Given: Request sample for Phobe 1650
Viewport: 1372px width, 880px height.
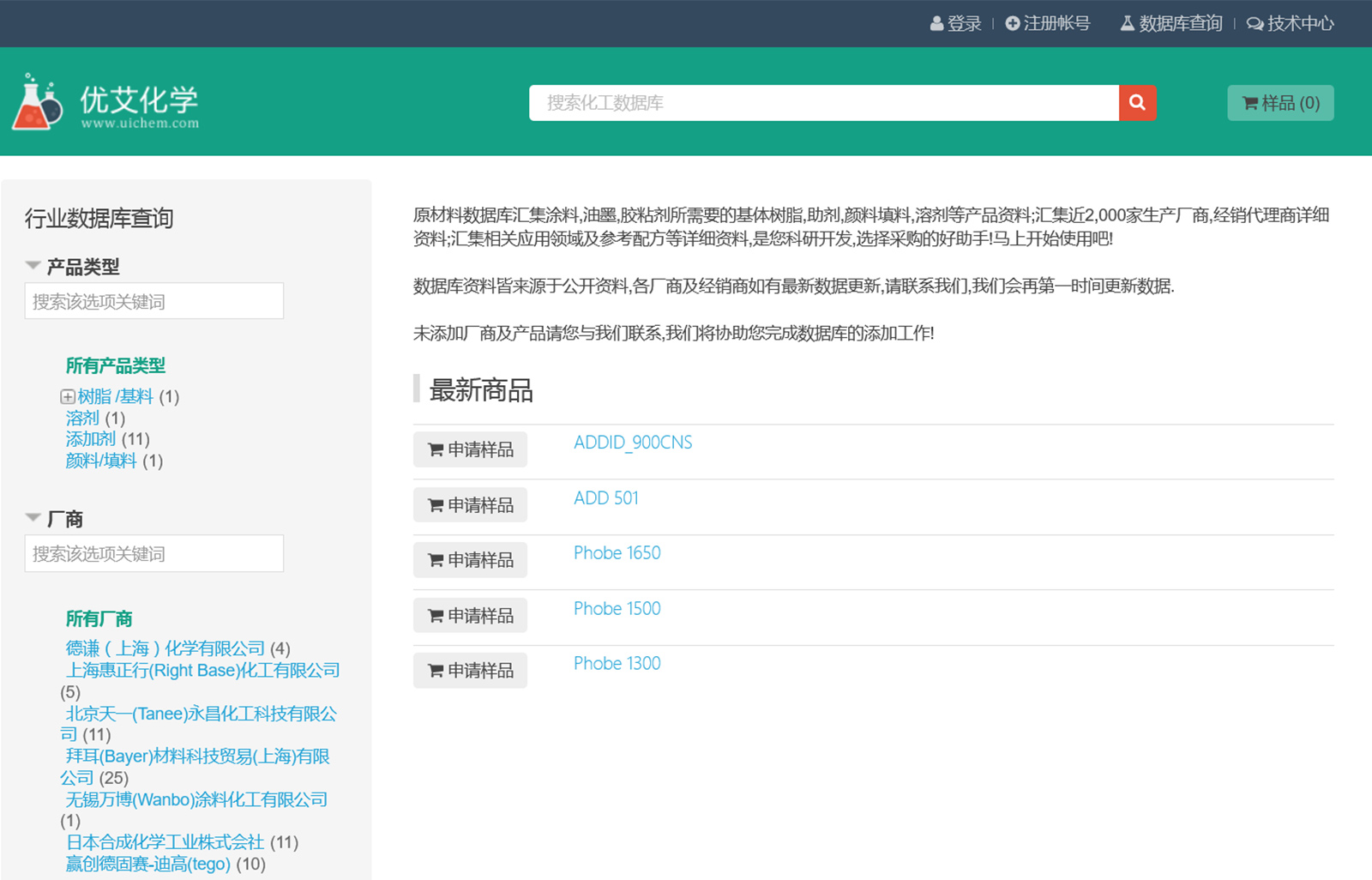Looking at the screenshot, I should click(470, 560).
